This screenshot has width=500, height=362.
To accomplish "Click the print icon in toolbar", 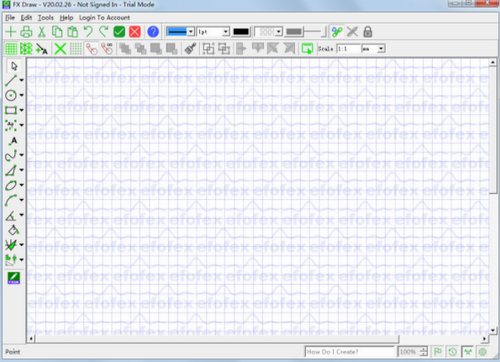I will coord(26,32).
